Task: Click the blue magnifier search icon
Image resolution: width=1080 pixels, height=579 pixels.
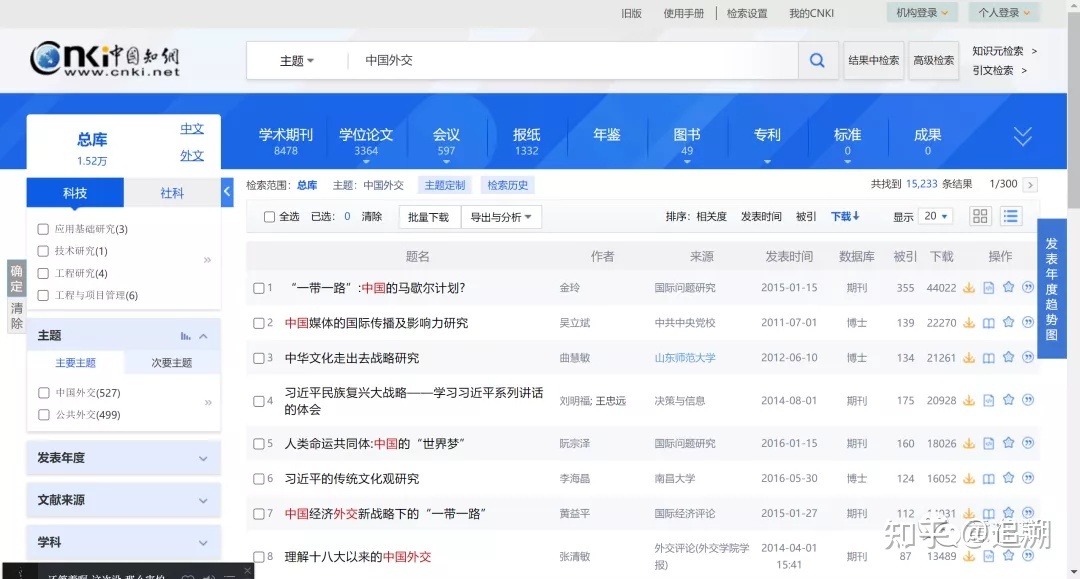Action: (817, 61)
